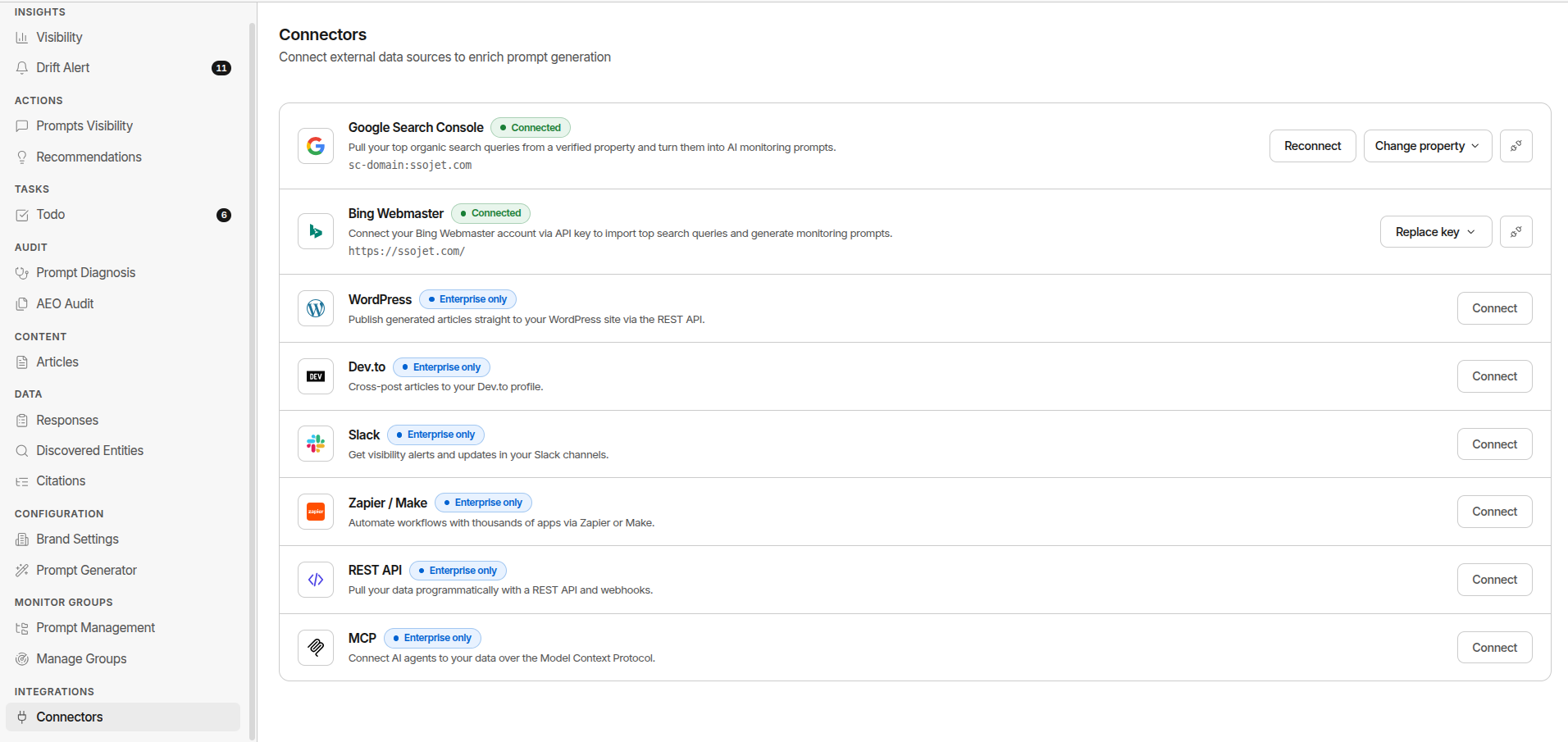Select Connectors in the sidebar
The height and width of the screenshot is (742, 1568).
(x=123, y=717)
